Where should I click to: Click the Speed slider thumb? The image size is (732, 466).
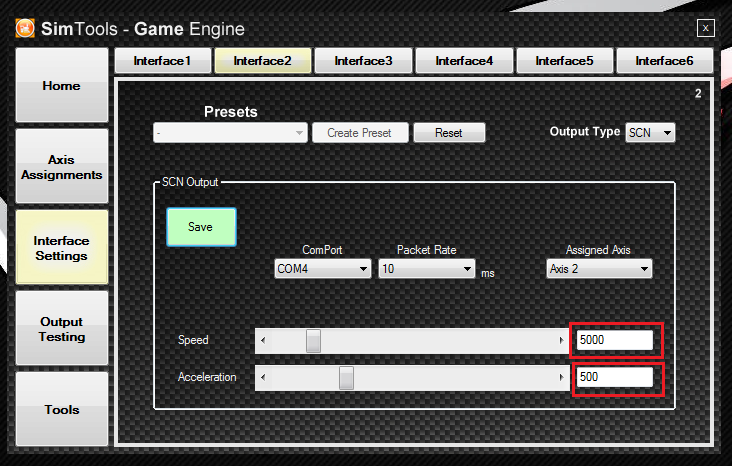313,340
